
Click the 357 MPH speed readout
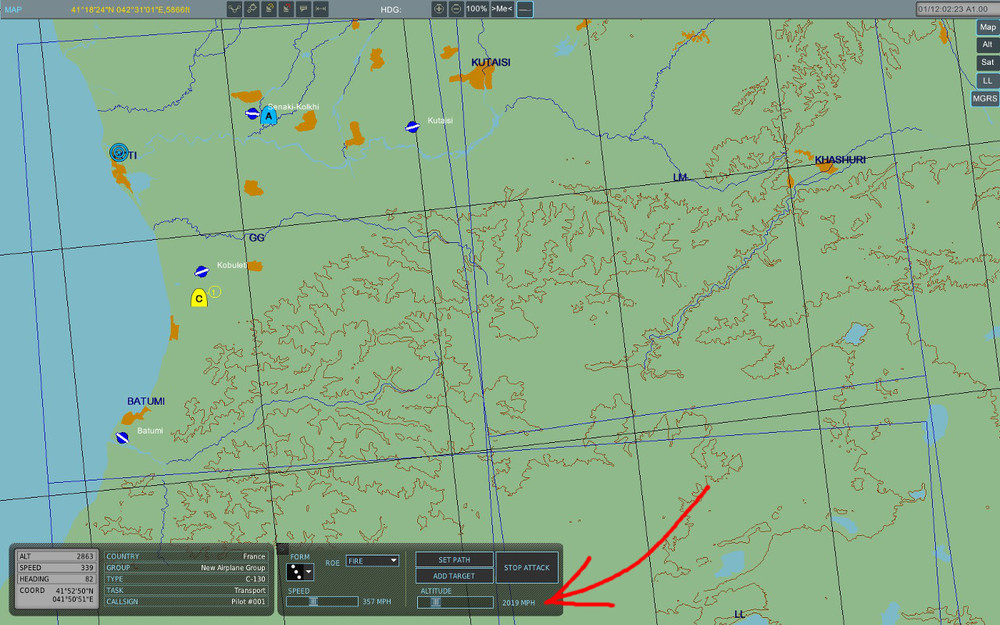click(377, 601)
